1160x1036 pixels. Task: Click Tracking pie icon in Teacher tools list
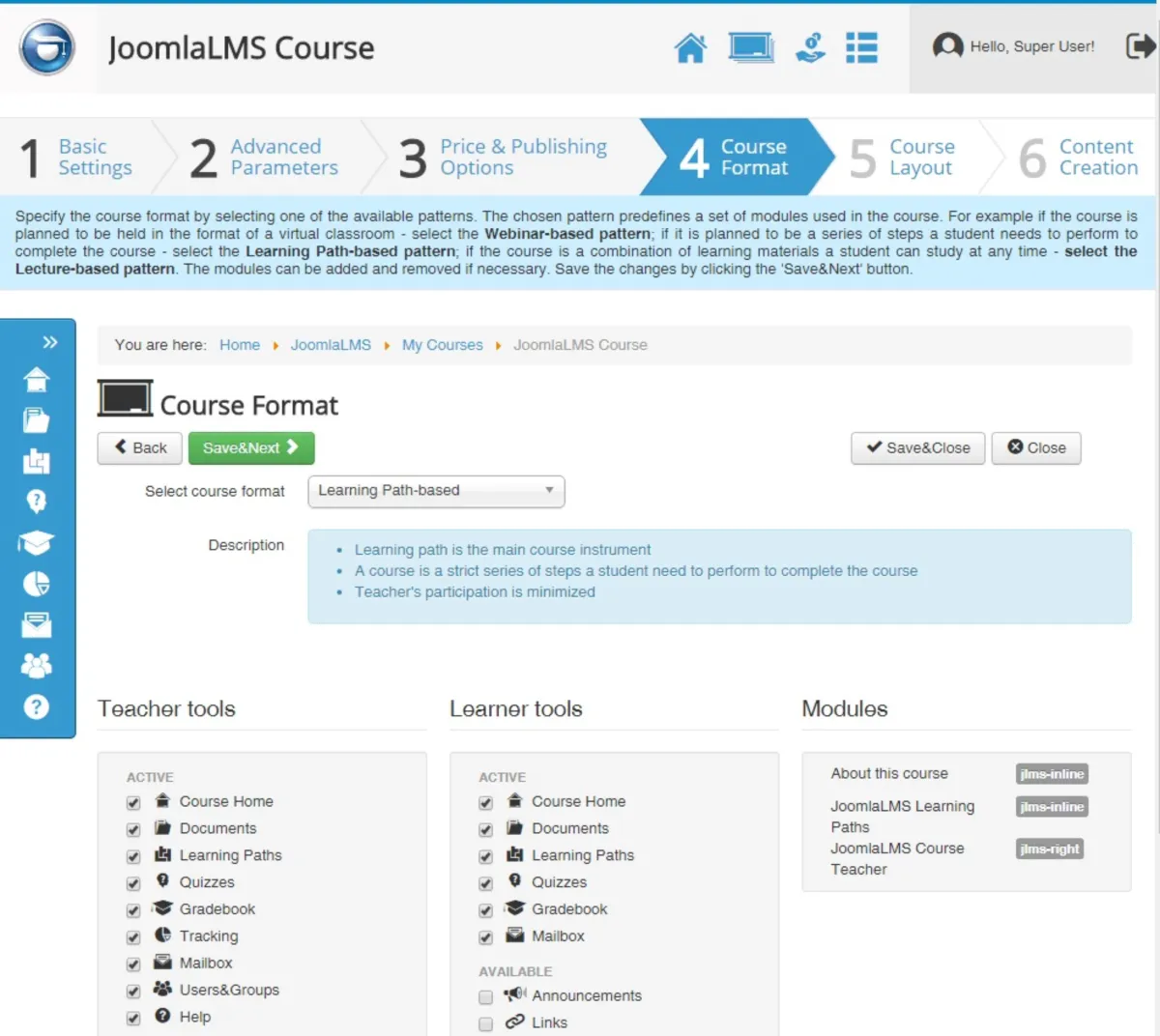coord(162,935)
